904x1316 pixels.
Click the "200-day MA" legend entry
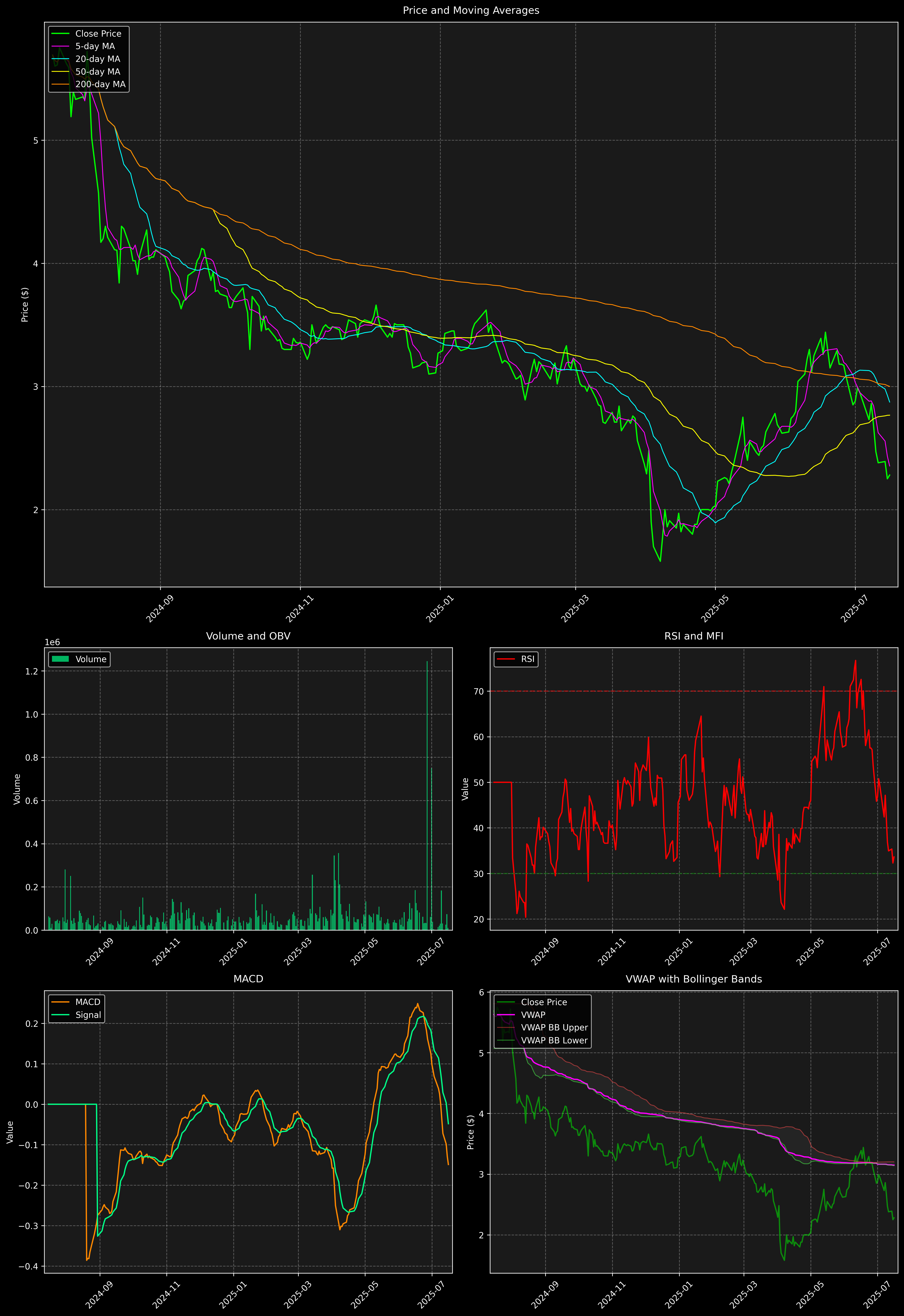coord(100,84)
